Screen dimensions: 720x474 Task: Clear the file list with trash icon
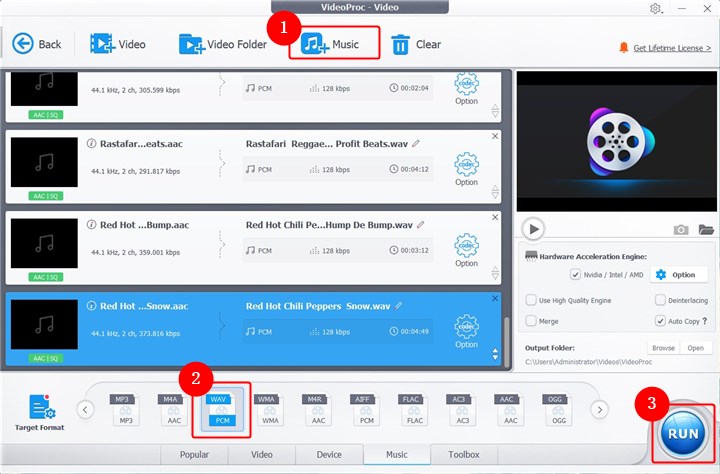416,44
